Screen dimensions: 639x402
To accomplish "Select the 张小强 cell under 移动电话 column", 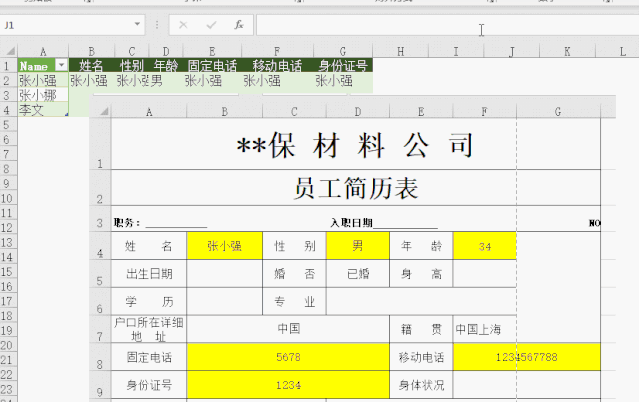I will [x=278, y=80].
